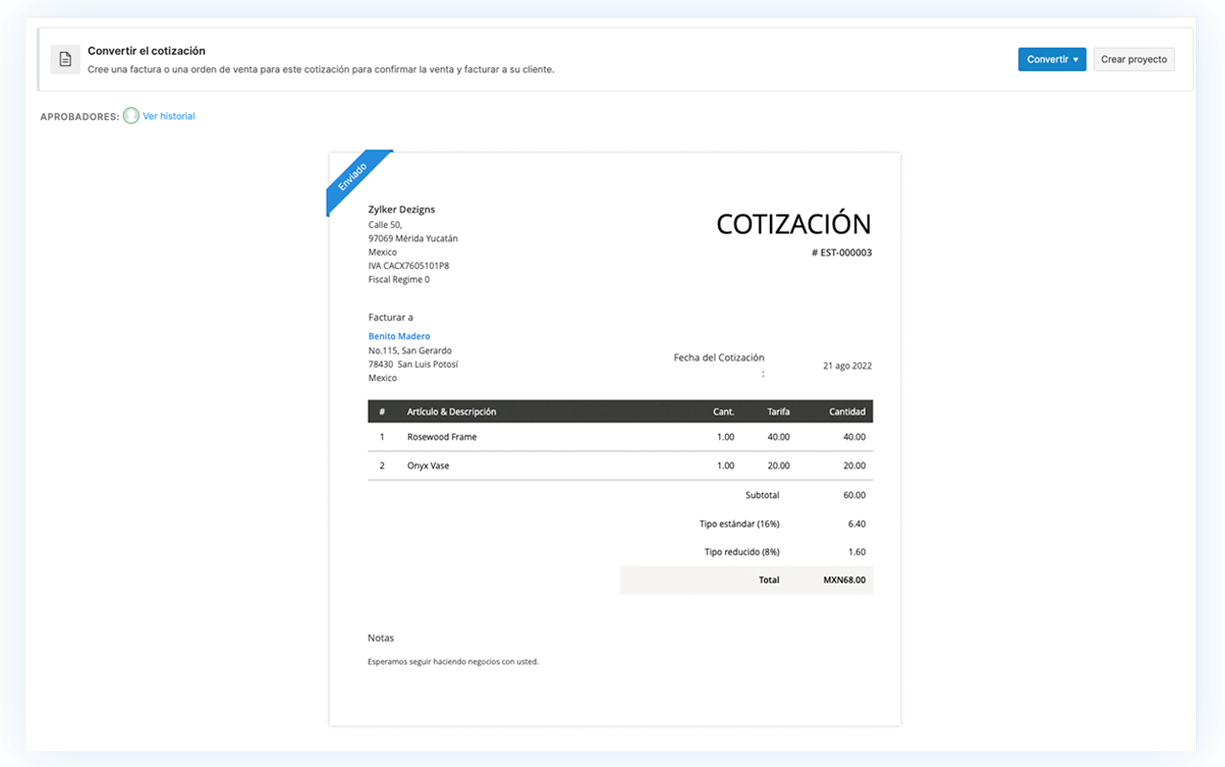
Task: Click the Crear proyecto button
Action: pos(1134,59)
